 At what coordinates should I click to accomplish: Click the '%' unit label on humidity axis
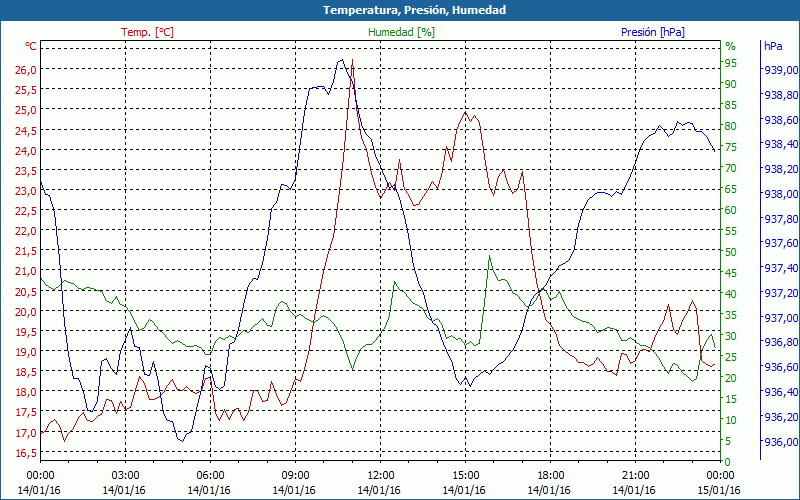pyautogui.click(x=731, y=46)
